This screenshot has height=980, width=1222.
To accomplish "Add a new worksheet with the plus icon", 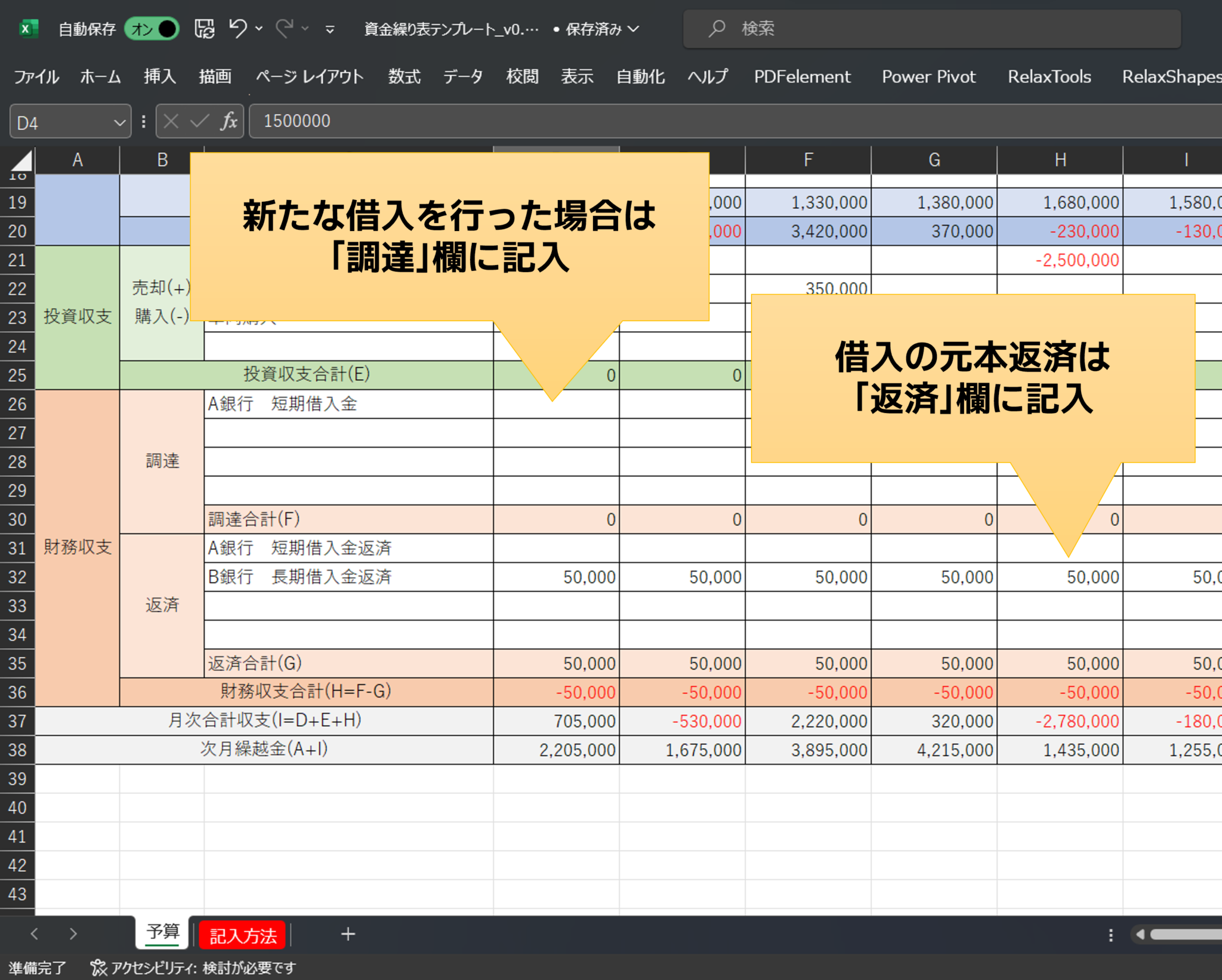I will 347,934.
